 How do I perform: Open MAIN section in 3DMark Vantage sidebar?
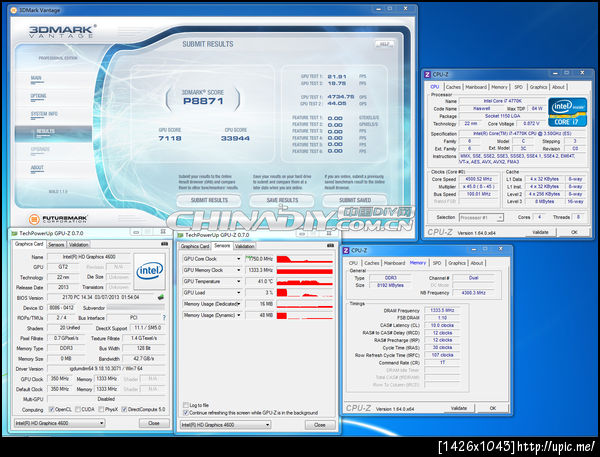36,78
